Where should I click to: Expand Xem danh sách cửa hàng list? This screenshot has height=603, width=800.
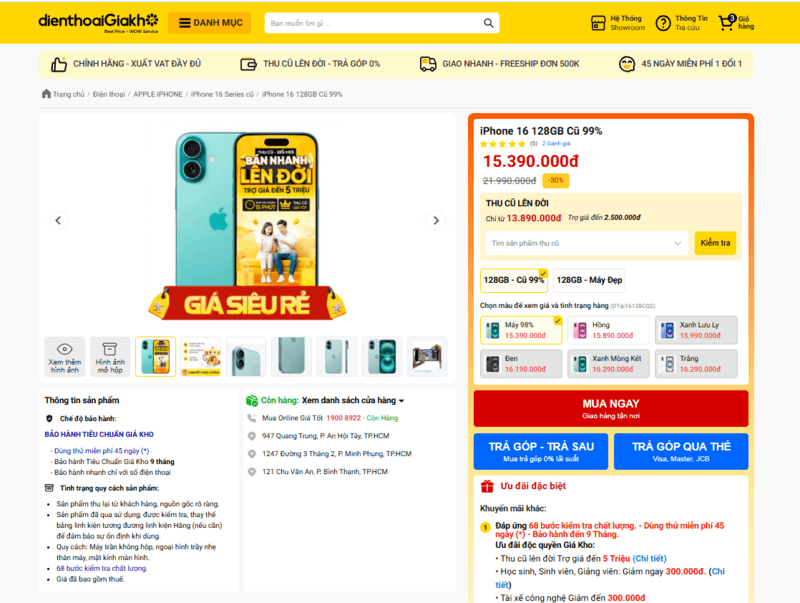(x=353, y=400)
